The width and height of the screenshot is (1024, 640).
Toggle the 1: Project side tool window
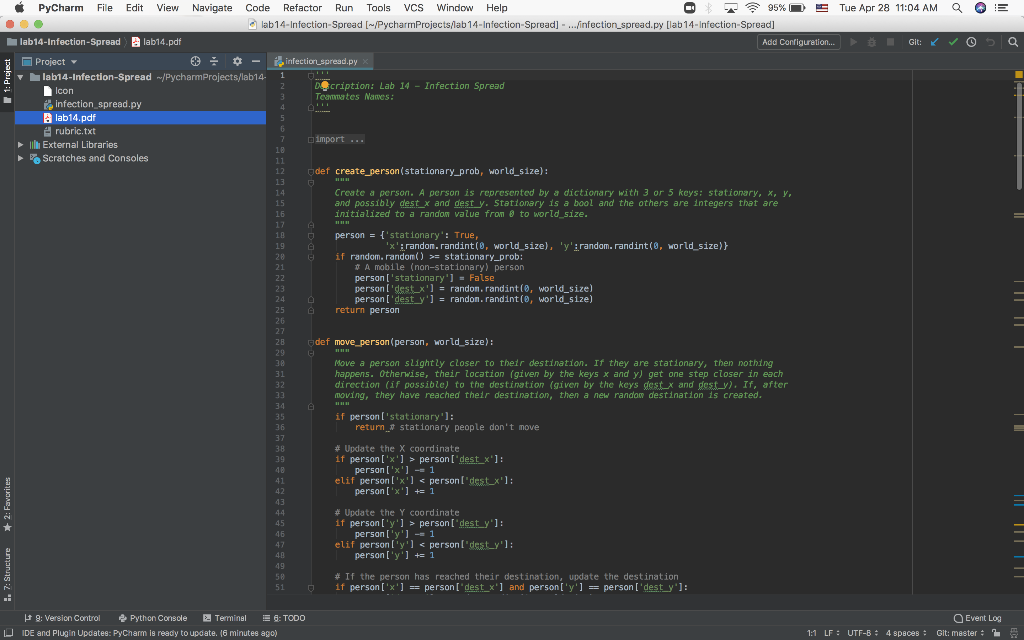[7, 78]
